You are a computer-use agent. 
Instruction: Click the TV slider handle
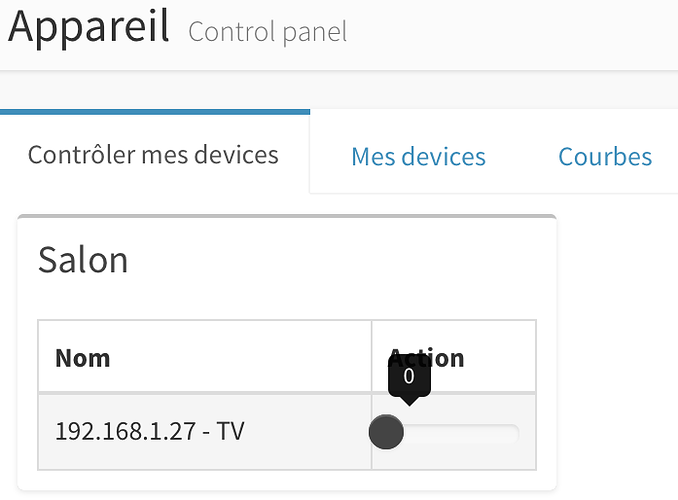386,432
